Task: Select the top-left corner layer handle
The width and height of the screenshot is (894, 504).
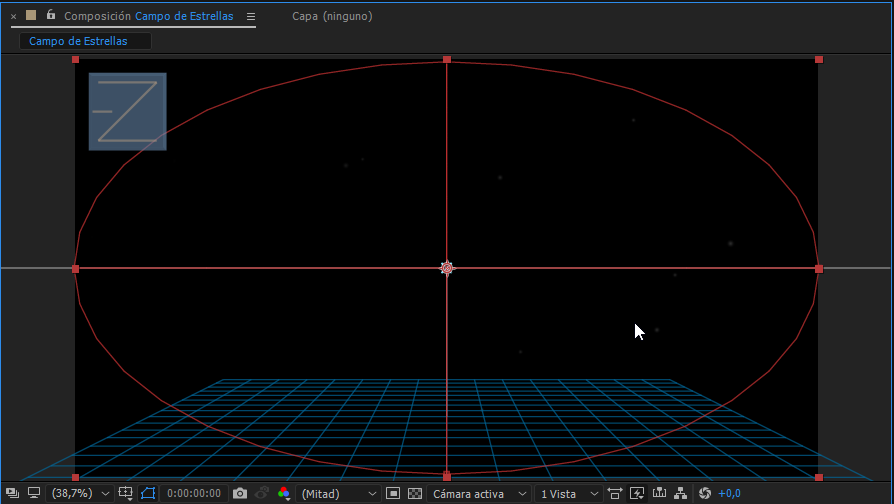Action: [x=75, y=59]
